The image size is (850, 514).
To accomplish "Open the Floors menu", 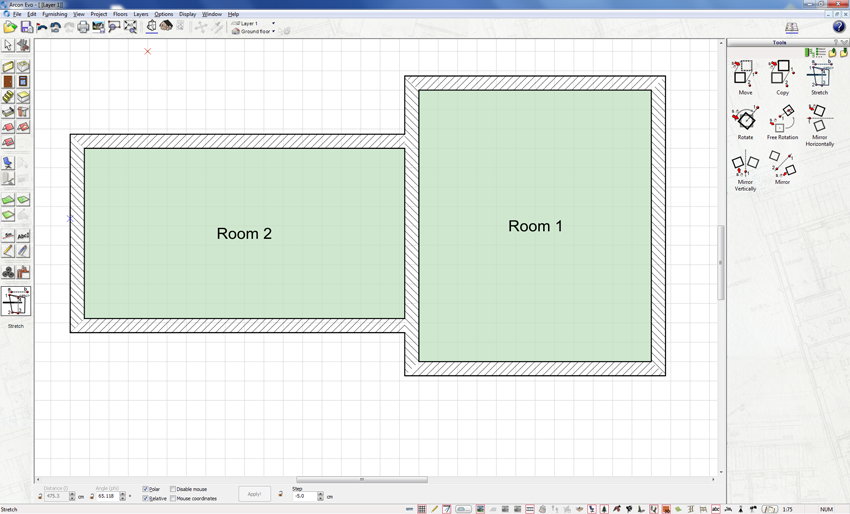I will pos(120,14).
